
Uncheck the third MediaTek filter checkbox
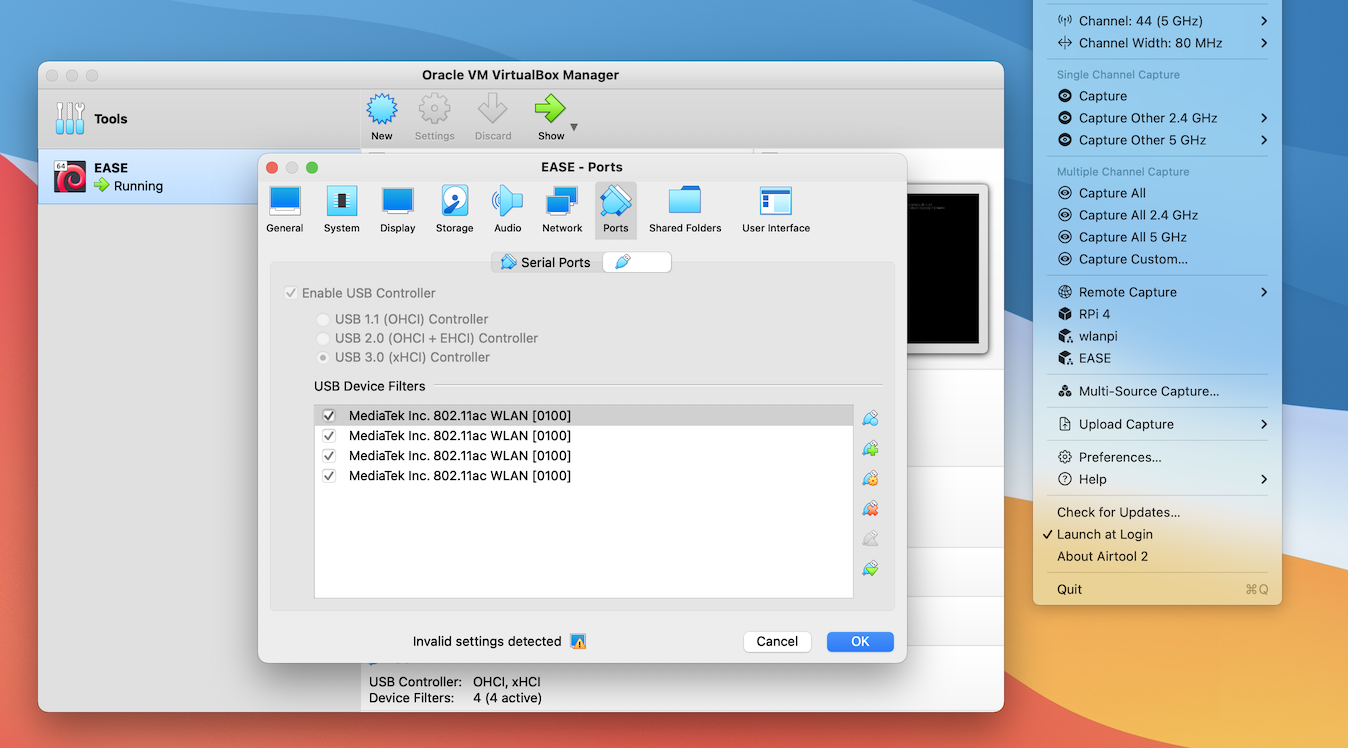point(329,456)
